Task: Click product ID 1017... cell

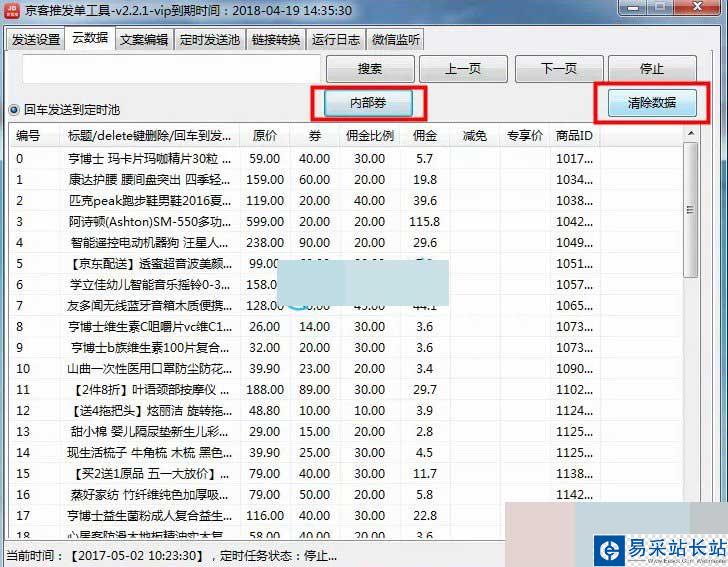Action: click(x=574, y=159)
